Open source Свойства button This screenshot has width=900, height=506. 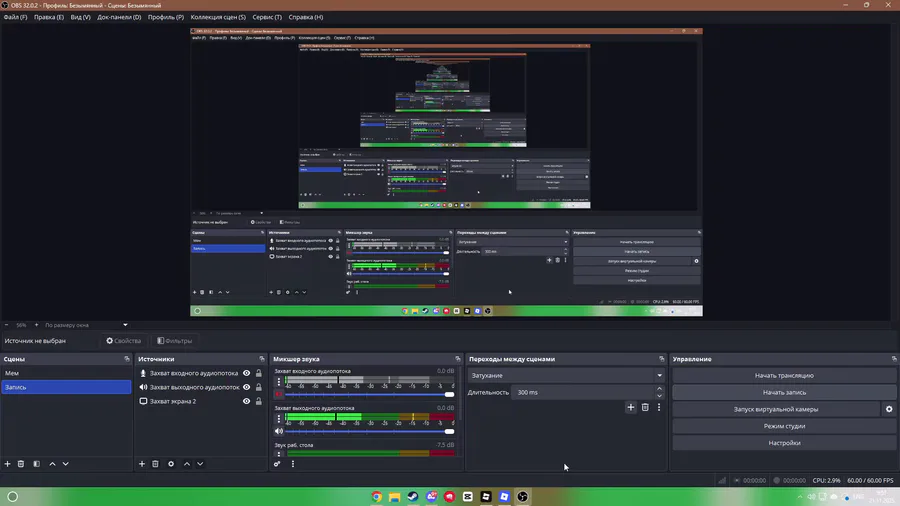point(123,341)
